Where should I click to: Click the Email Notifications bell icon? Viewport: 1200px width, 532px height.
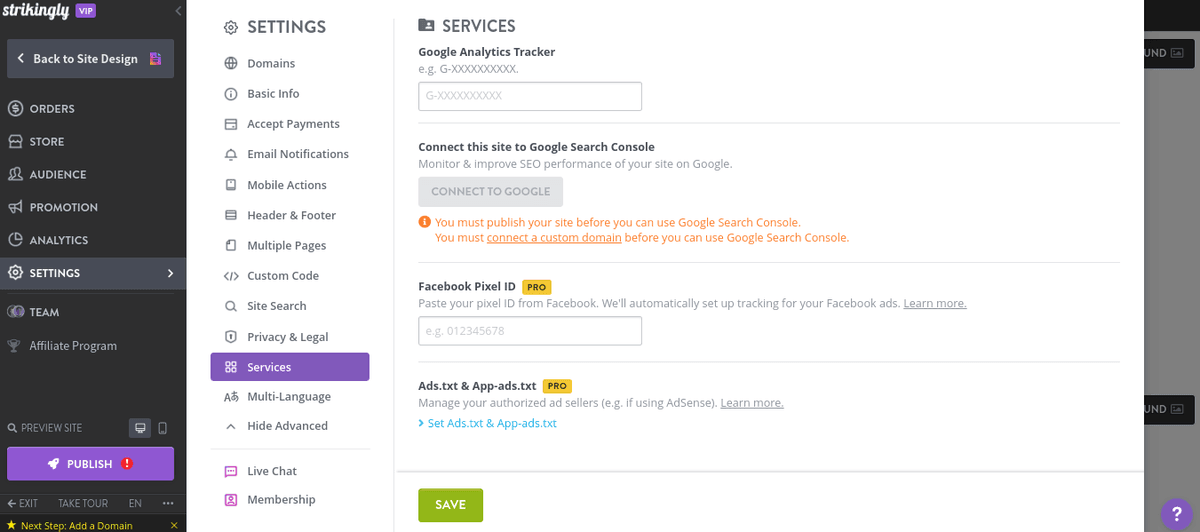[230, 154]
